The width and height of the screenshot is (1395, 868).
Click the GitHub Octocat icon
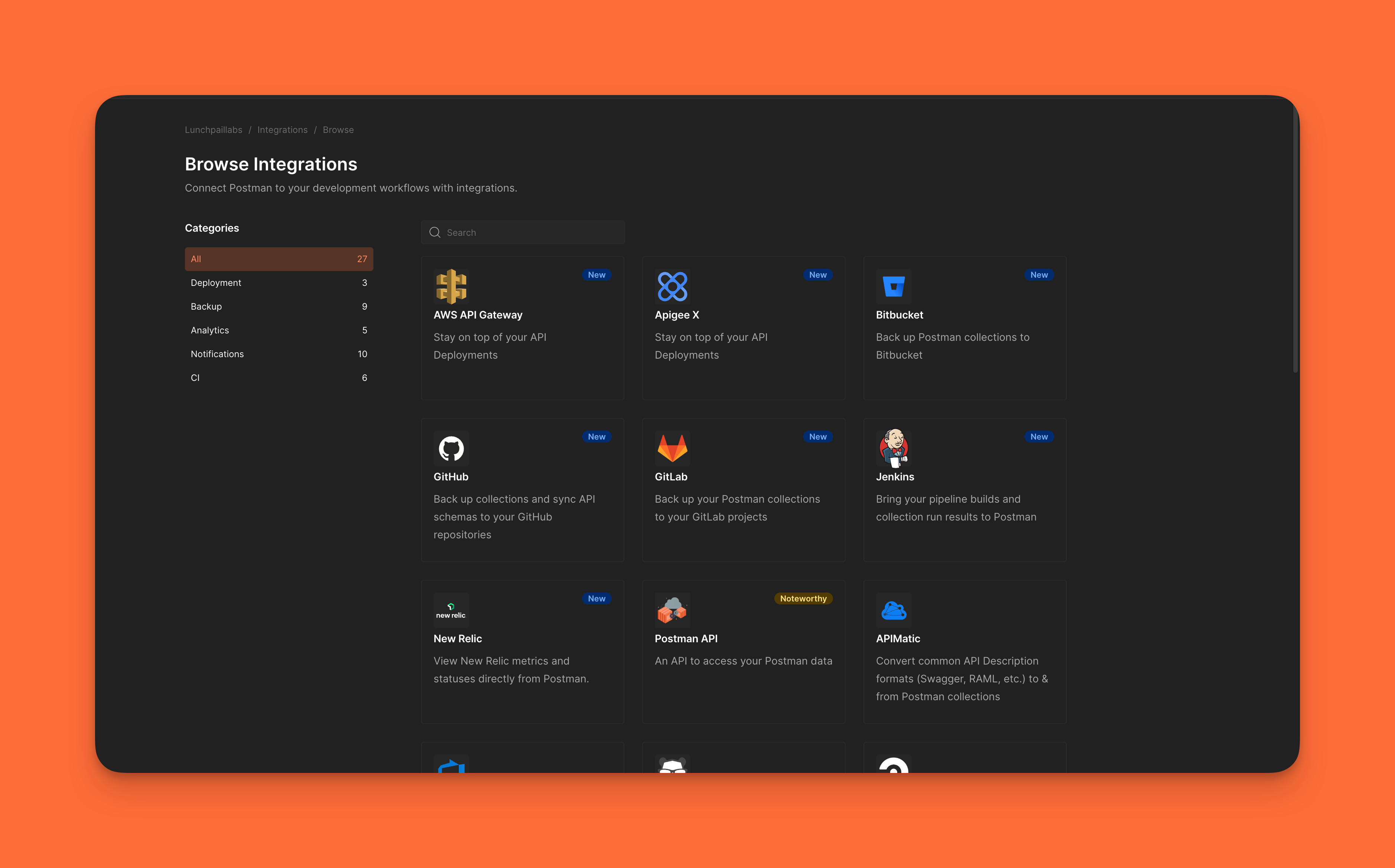tap(451, 448)
